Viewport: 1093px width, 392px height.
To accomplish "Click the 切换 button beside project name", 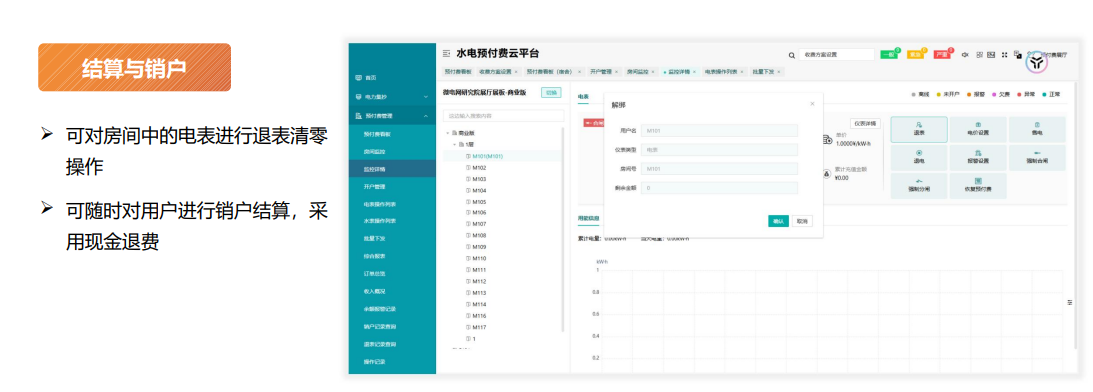I will (551, 92).
